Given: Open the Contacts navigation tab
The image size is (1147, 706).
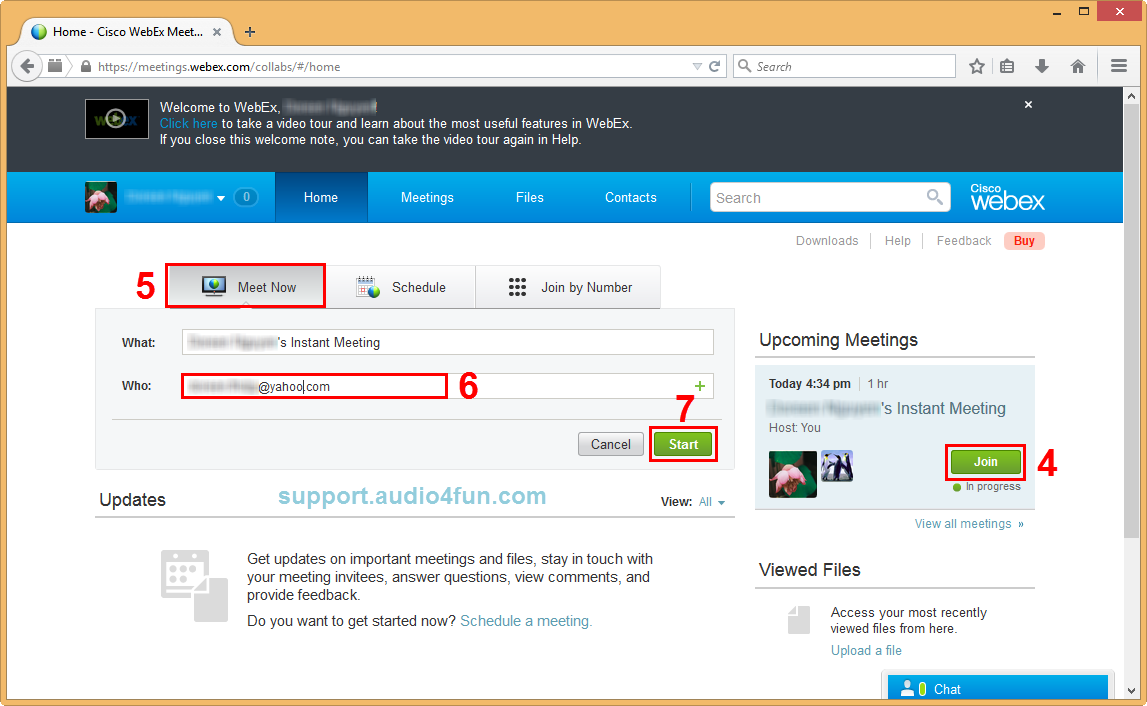Looking at the screenshot, I should pos(631,198).
